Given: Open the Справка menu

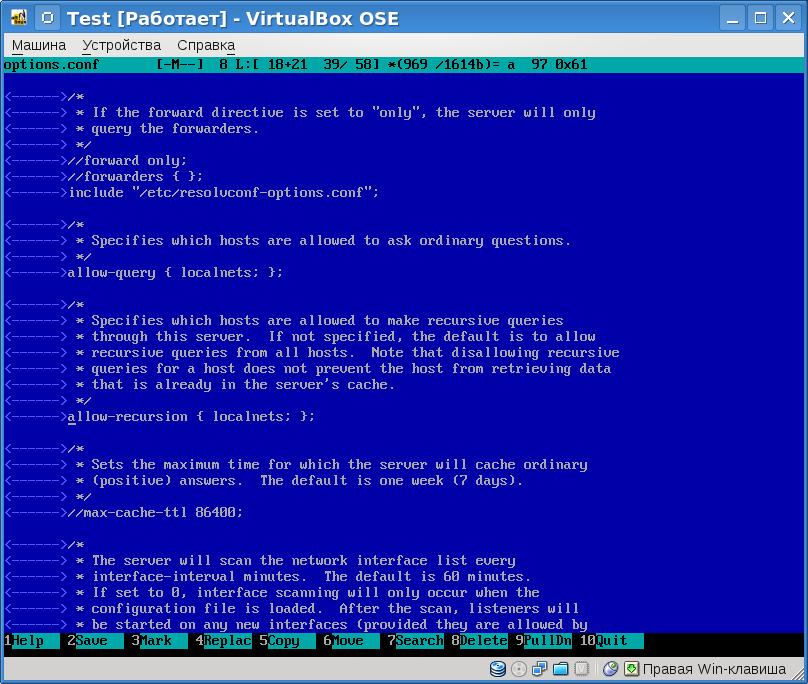Looking at the screenshot, I should click(206, 45).
